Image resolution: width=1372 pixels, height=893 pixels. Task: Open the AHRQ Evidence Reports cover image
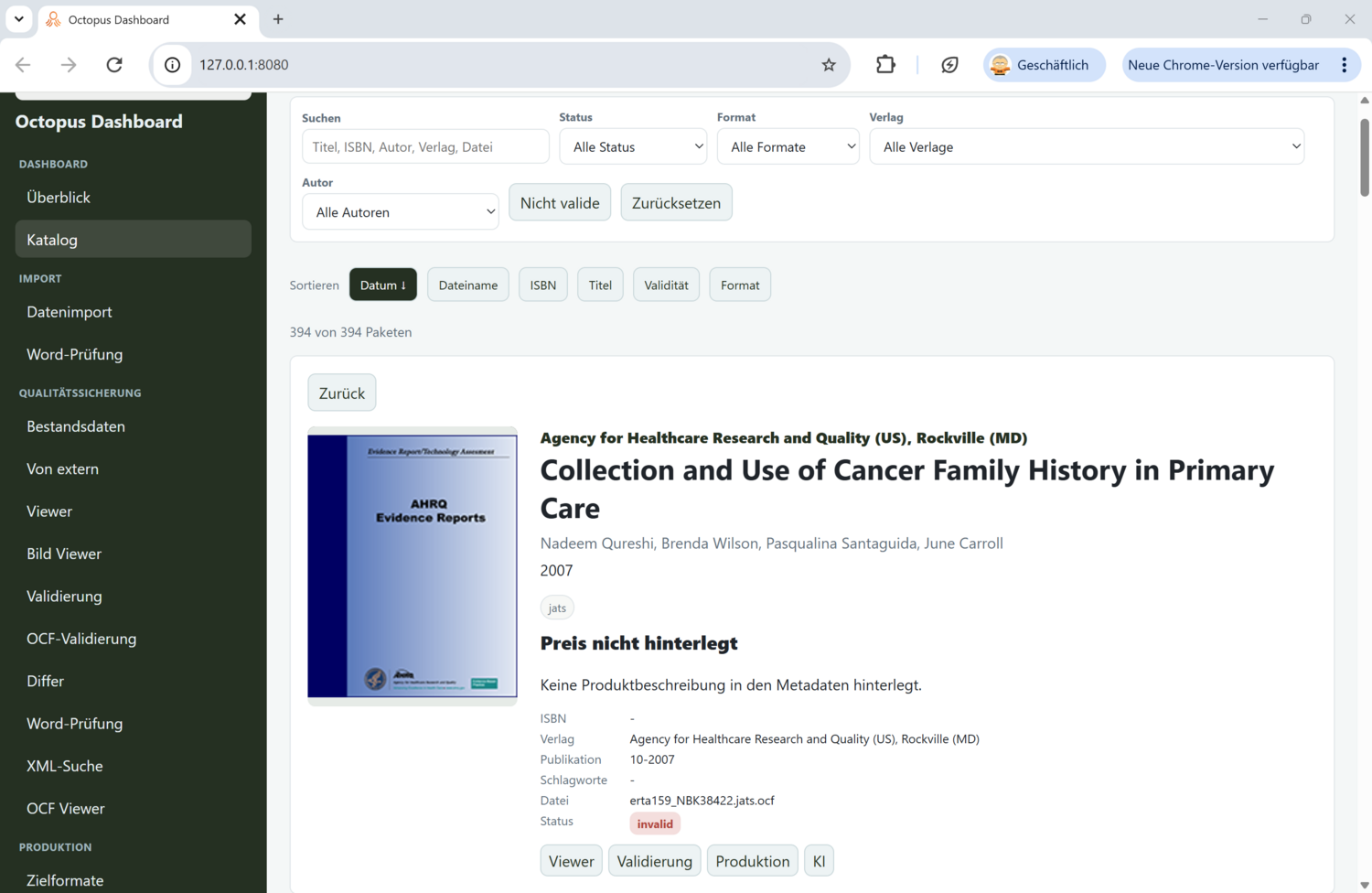point(413,566)
